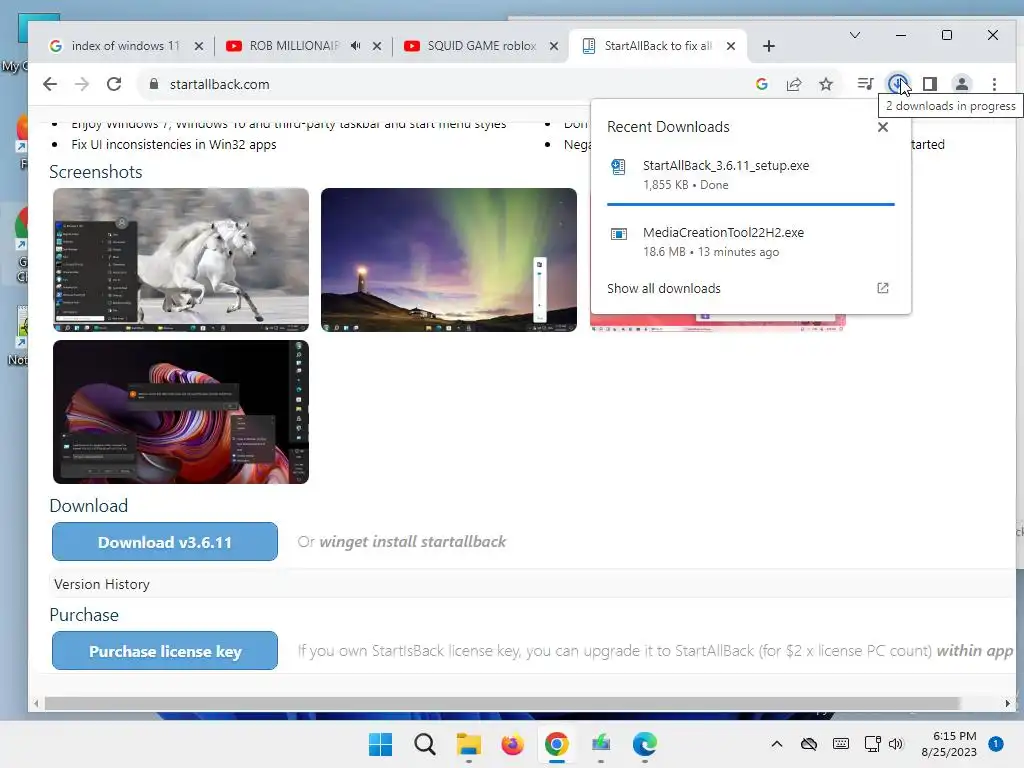Click the scroll-left arrow of page scrollbar

[36, 703]
